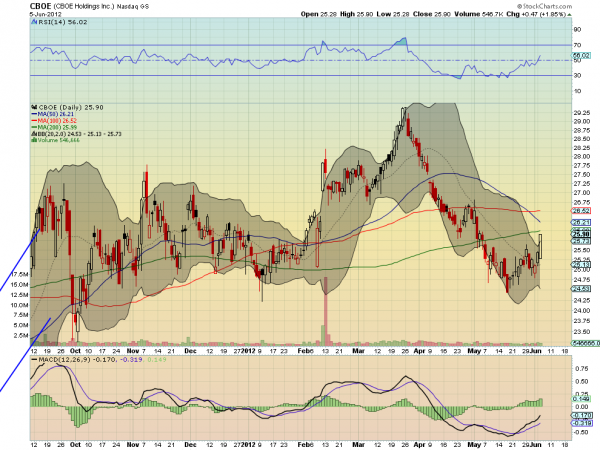
Task: Click the 24.00 price axis label
Action: click(581, 311)
